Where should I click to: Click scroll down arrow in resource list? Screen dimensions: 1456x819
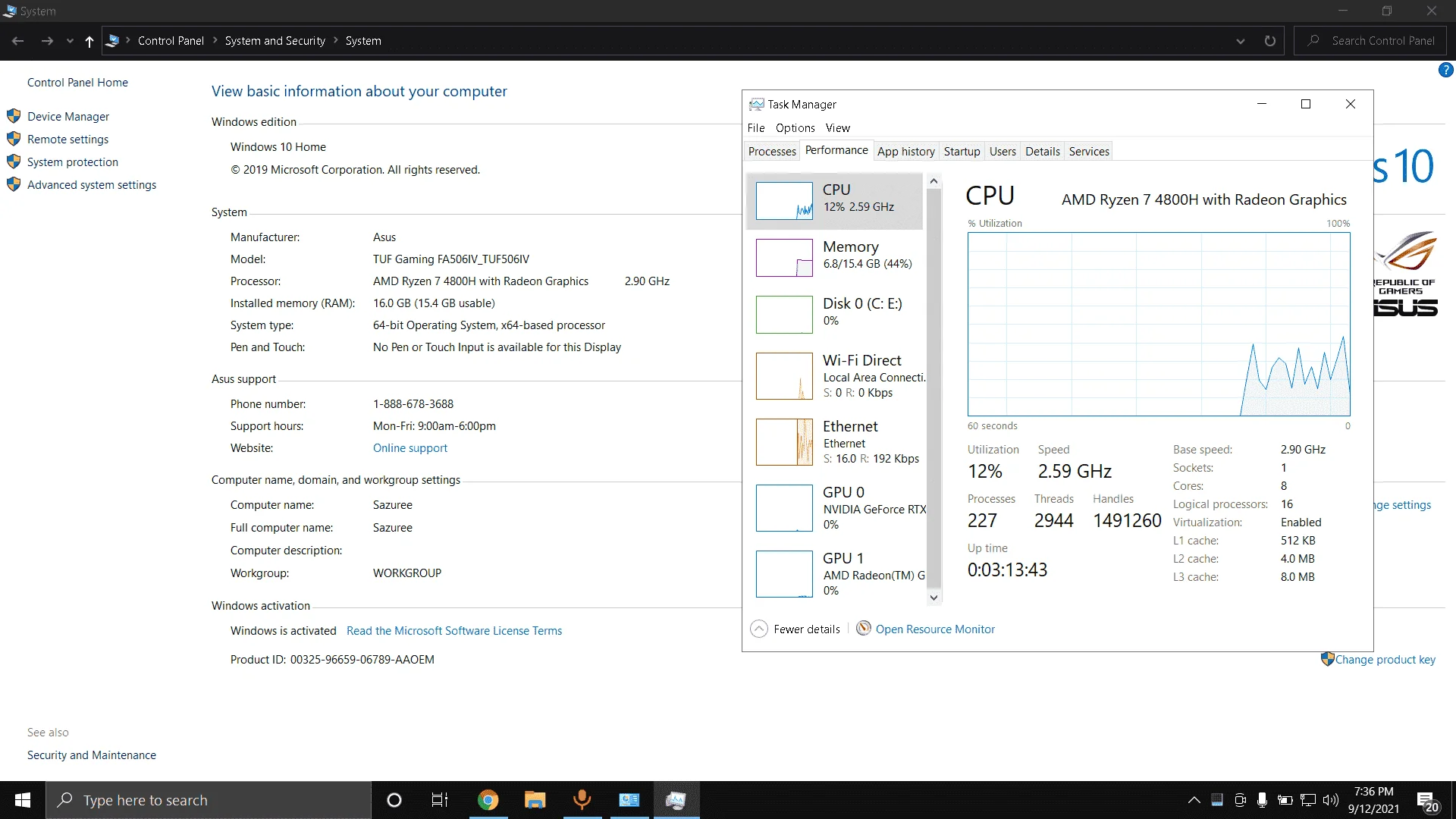pos(934,598)
